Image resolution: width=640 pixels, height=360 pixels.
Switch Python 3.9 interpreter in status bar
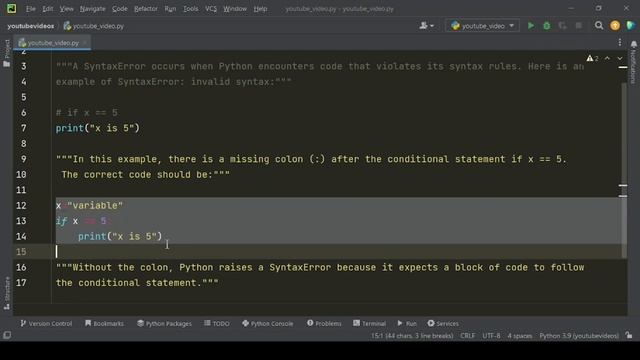pos(579,336)
